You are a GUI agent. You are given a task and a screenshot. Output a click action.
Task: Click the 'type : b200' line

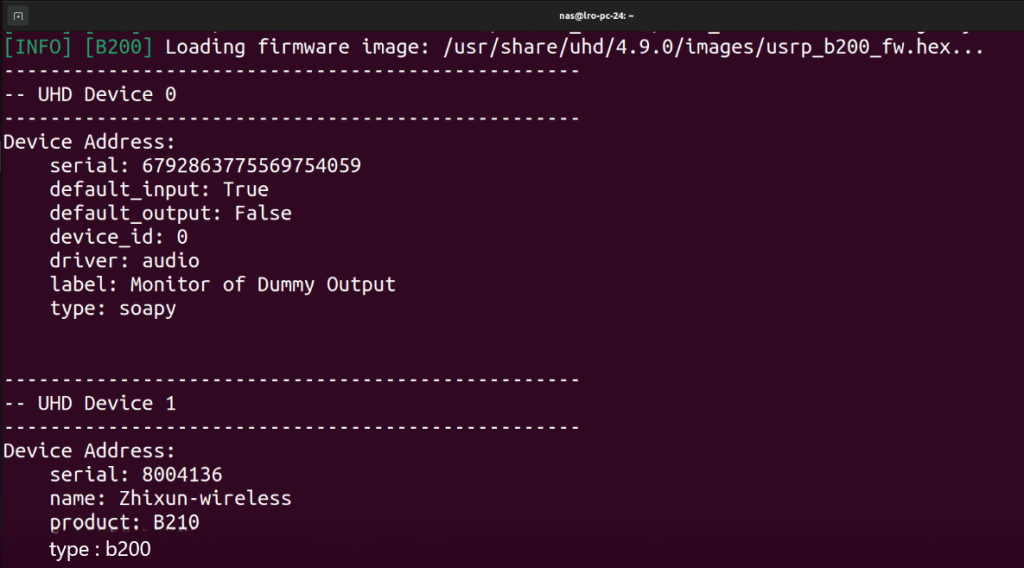pos(100,549)
